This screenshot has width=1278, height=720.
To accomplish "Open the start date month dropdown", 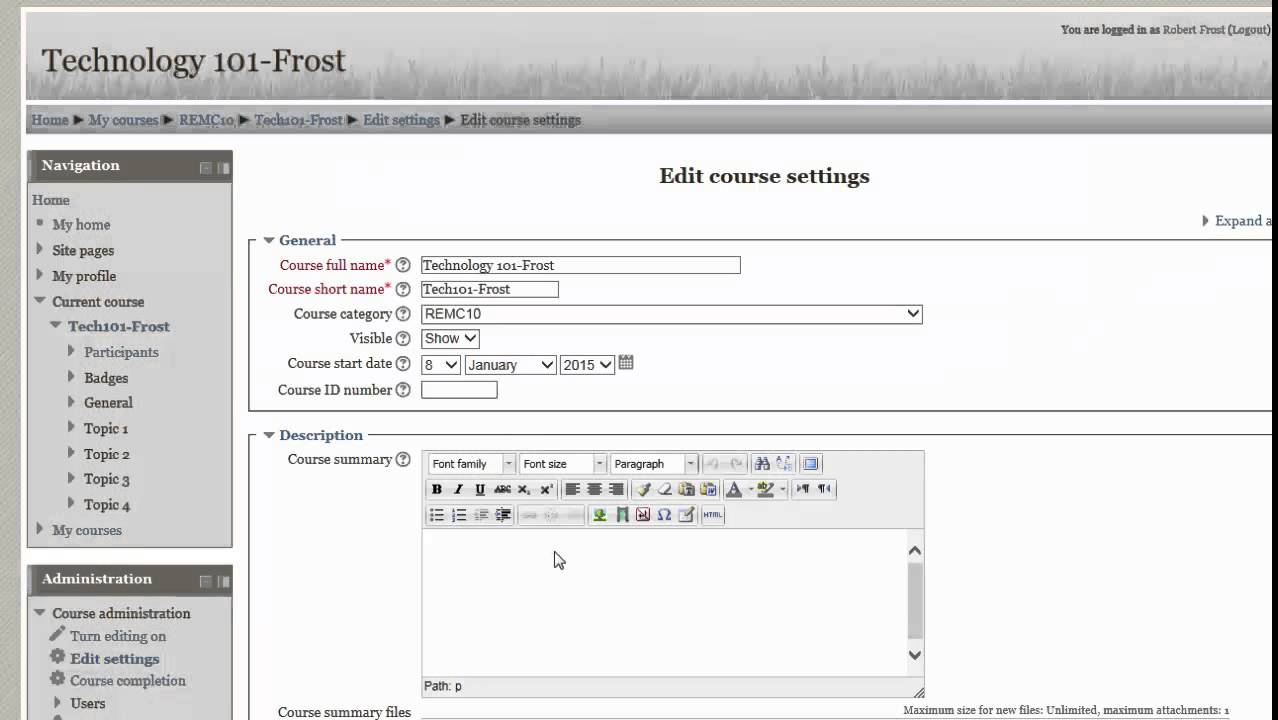I will (x=510, y=365).
